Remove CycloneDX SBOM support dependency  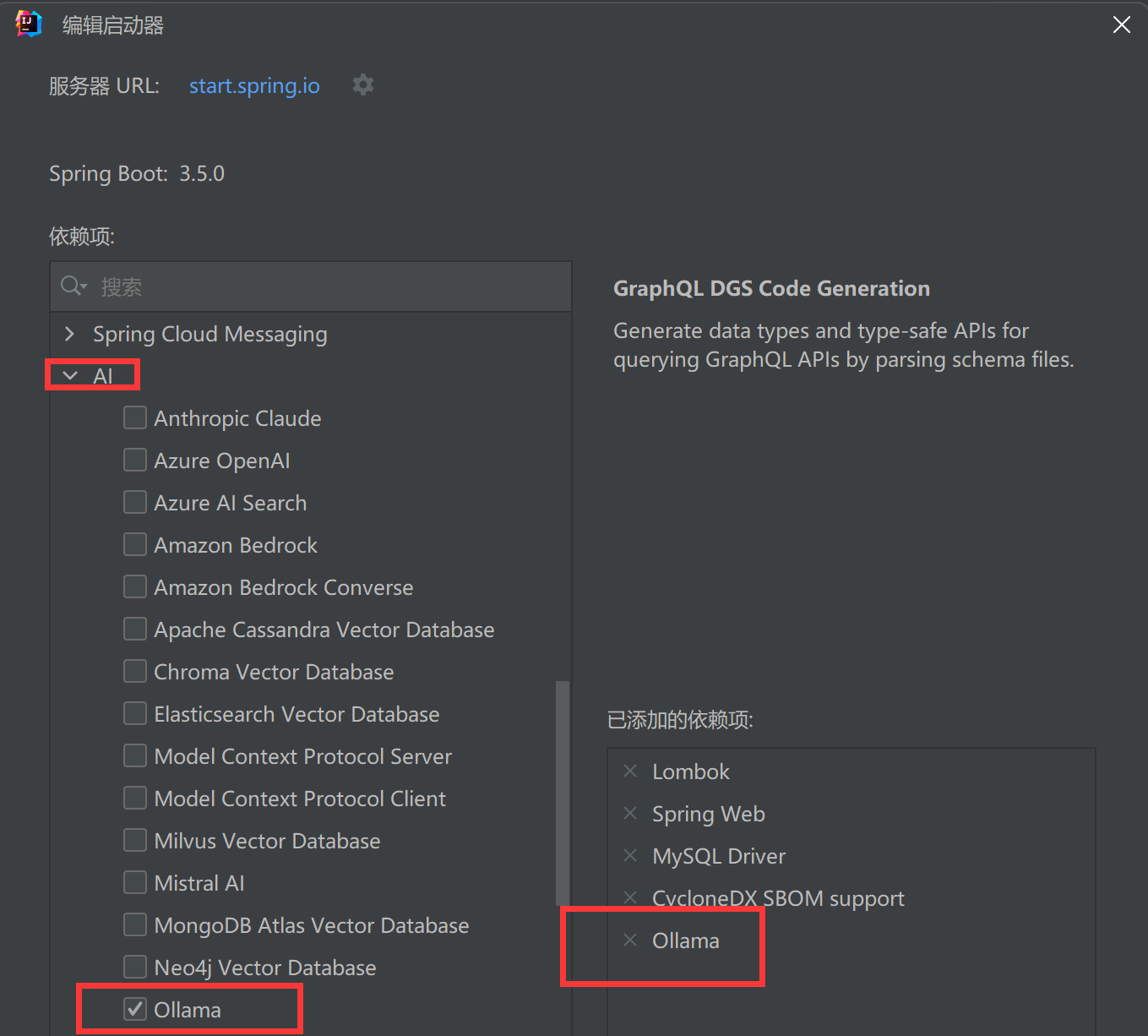[x=630, y=897]
